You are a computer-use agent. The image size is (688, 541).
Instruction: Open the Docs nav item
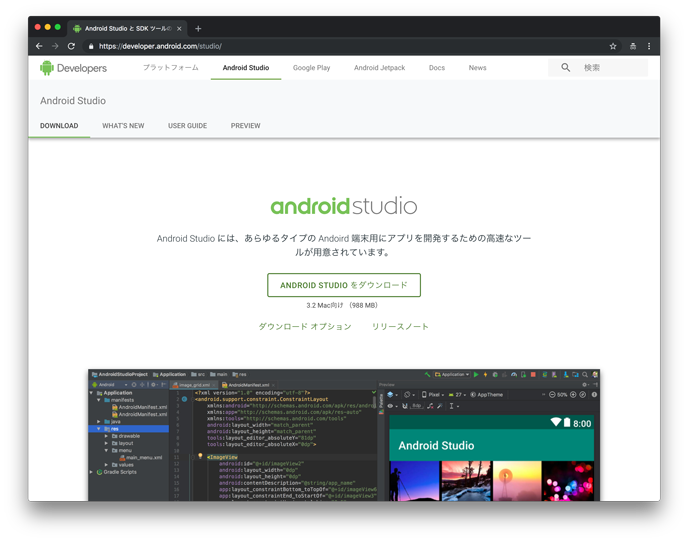click(437, 68)
